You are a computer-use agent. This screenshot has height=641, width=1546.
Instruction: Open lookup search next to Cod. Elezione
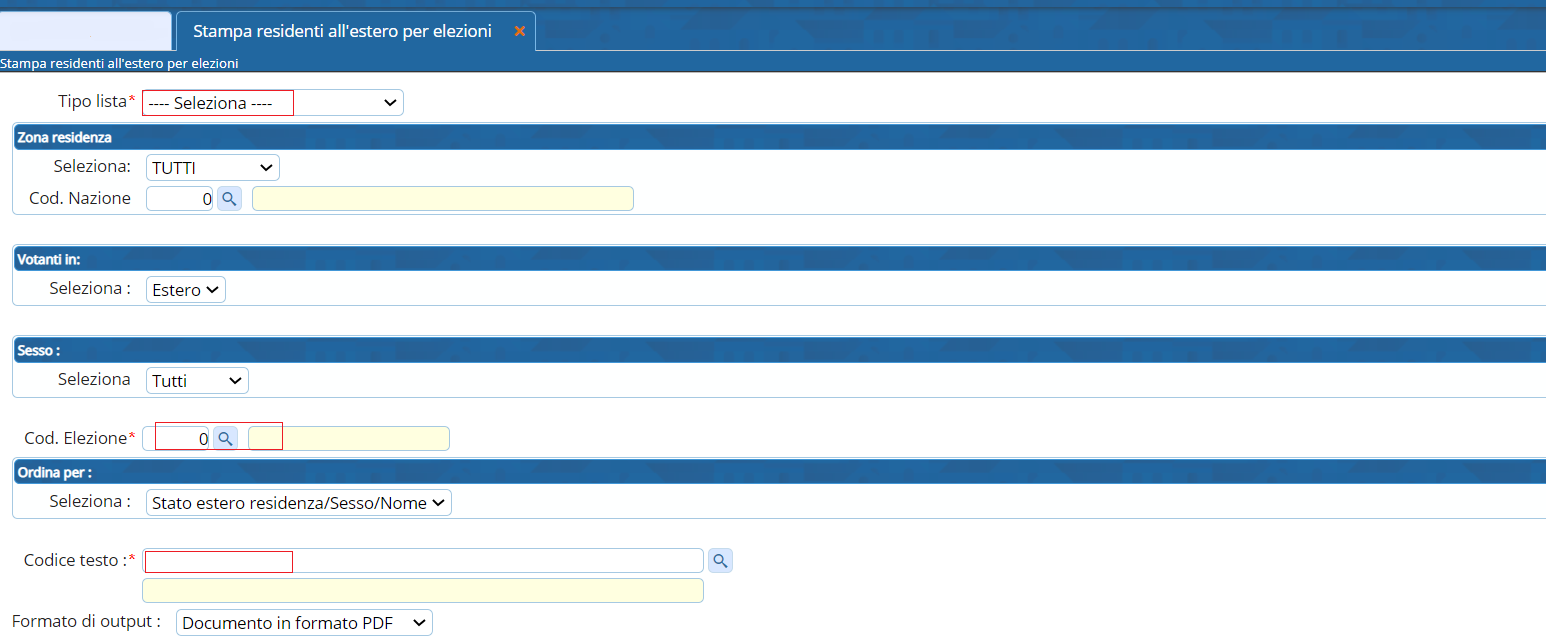coord(226,438)
